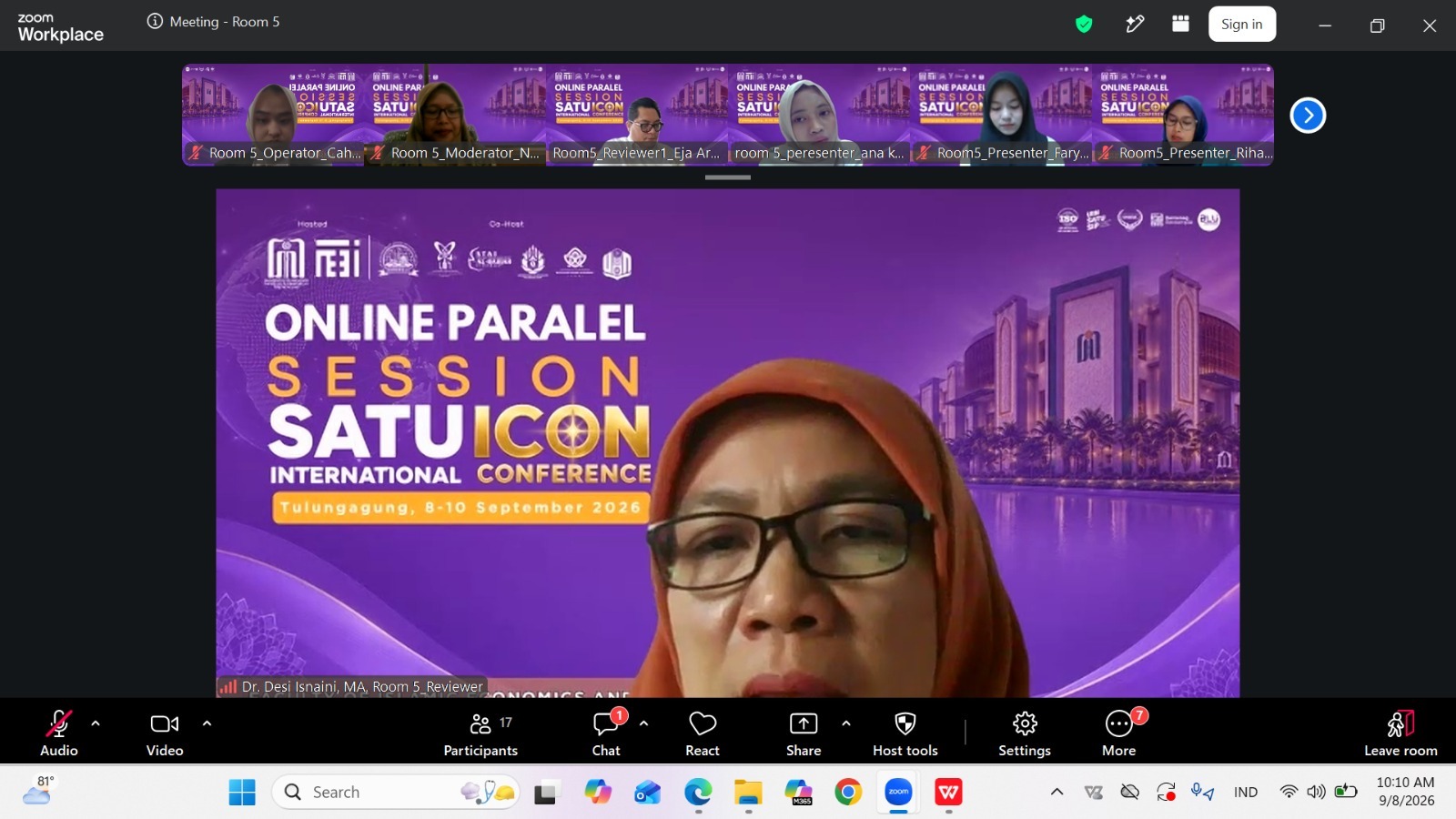
Task: Check the green encryption shield icon
Action: pos(1084,25)
